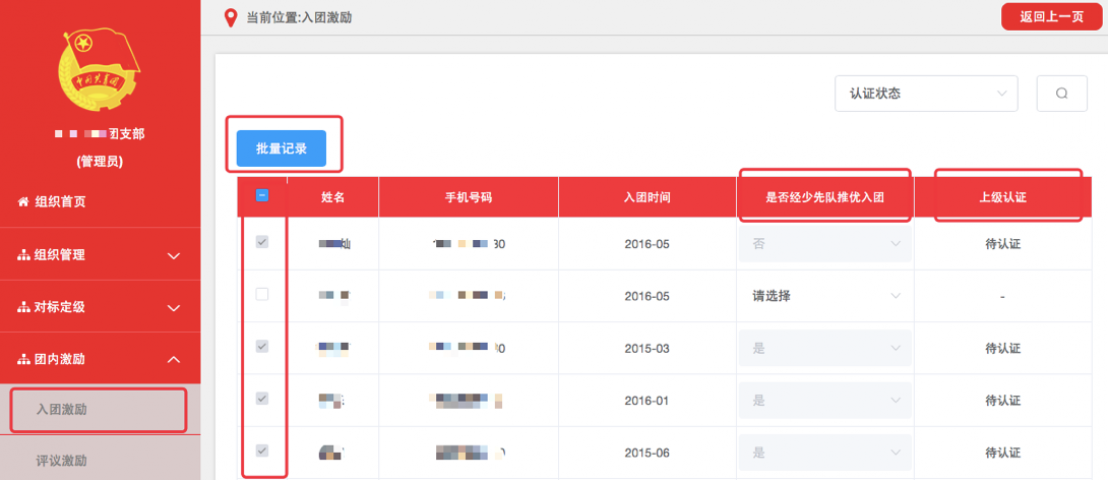Toggle the checkbox for the 2016-01 row

262,399
